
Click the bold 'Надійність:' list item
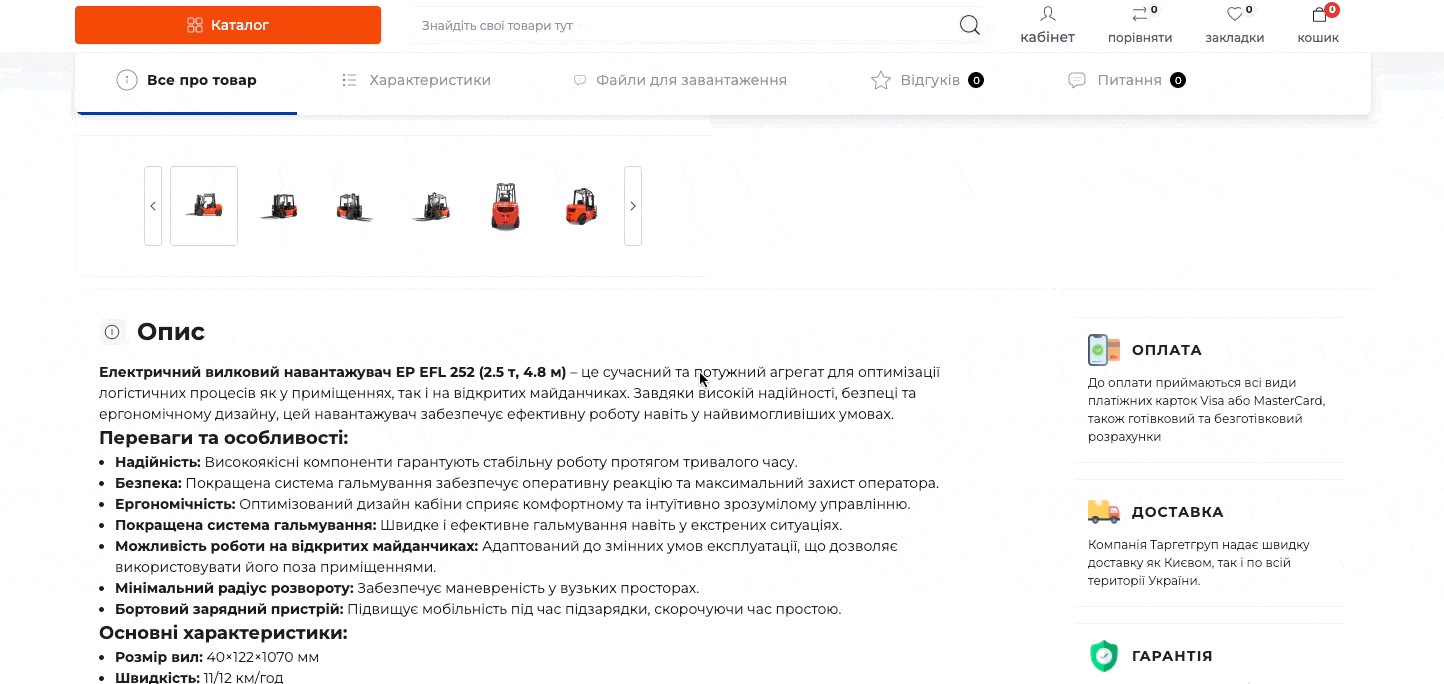coord(158,462)
